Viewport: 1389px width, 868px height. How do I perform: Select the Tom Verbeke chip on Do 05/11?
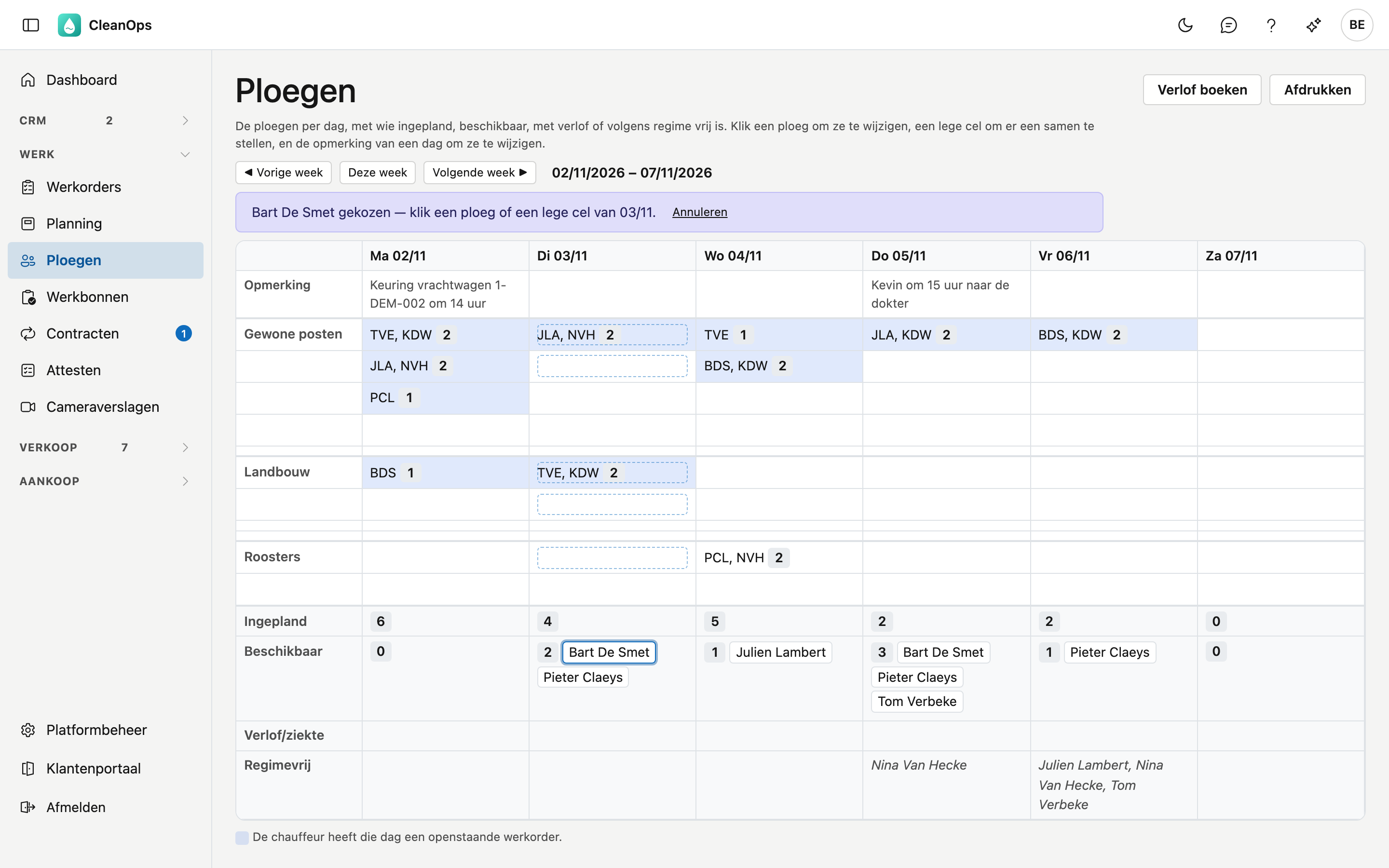point(917,701)
